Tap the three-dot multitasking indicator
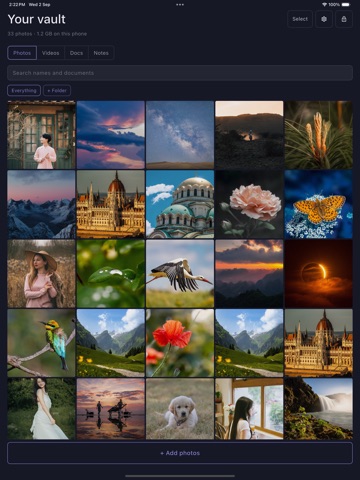 (x=180, y=5)
